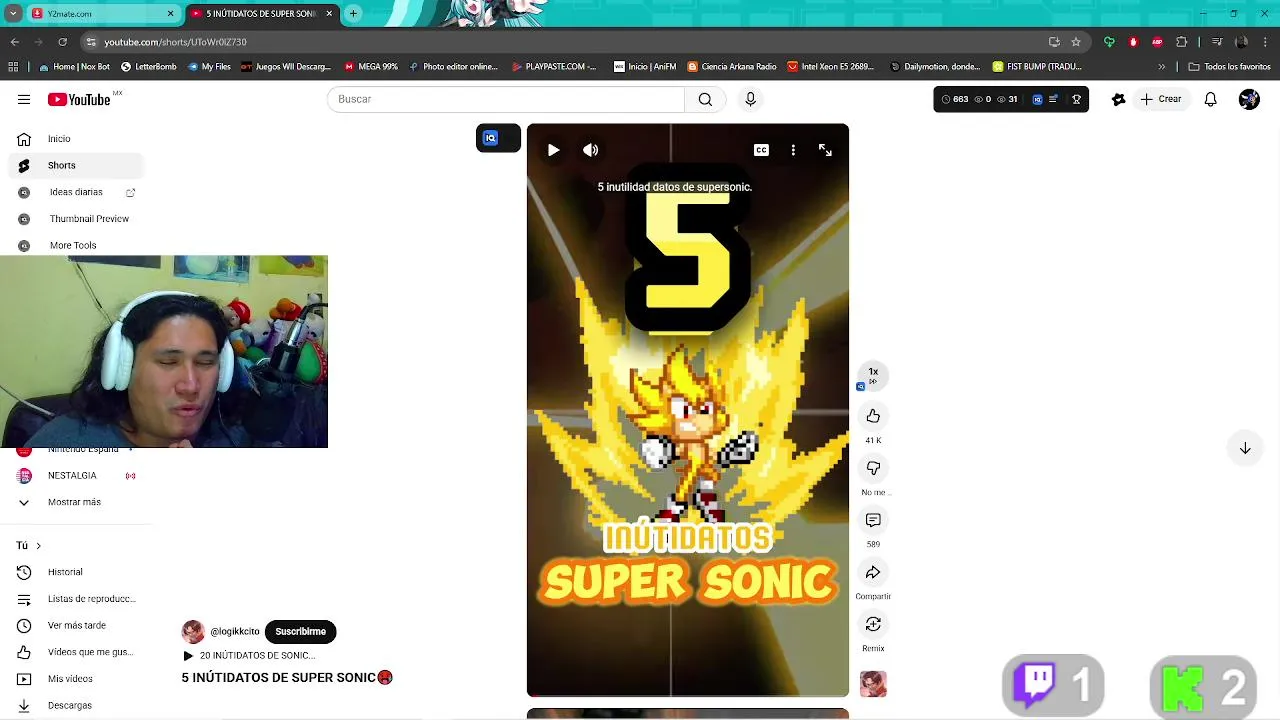Screen dimensions: 1280x720
Task: Open Mis videos
Action: pyautogui.click(x=76, y=679)
